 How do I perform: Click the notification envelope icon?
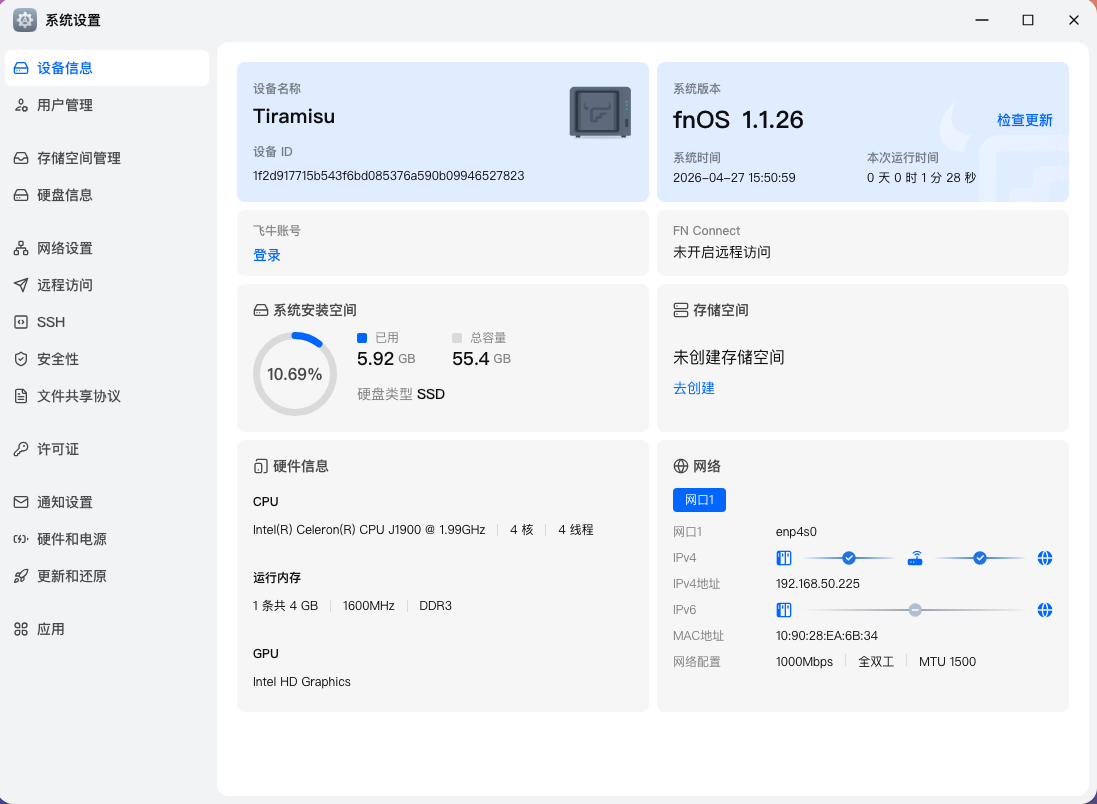(x=21, y=502)
